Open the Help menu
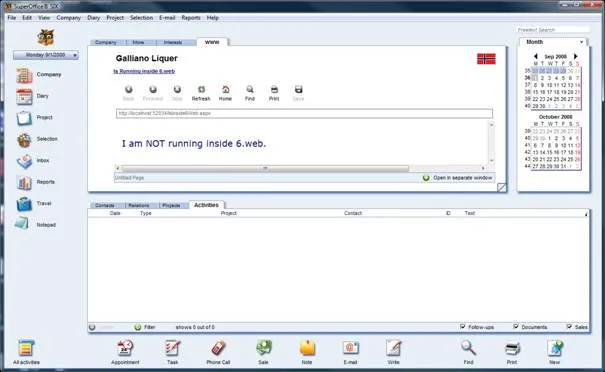The height and width of the screenshot is (372, 605). click(212, 18)
